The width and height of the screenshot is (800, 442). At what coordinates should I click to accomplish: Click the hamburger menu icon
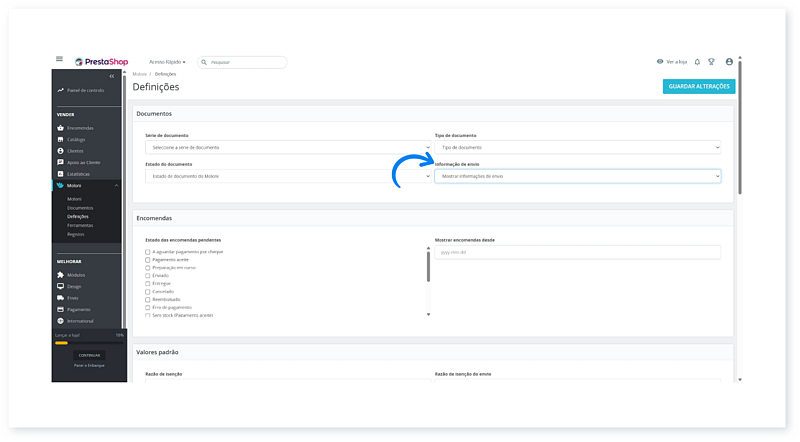click(x=59, y=60)
